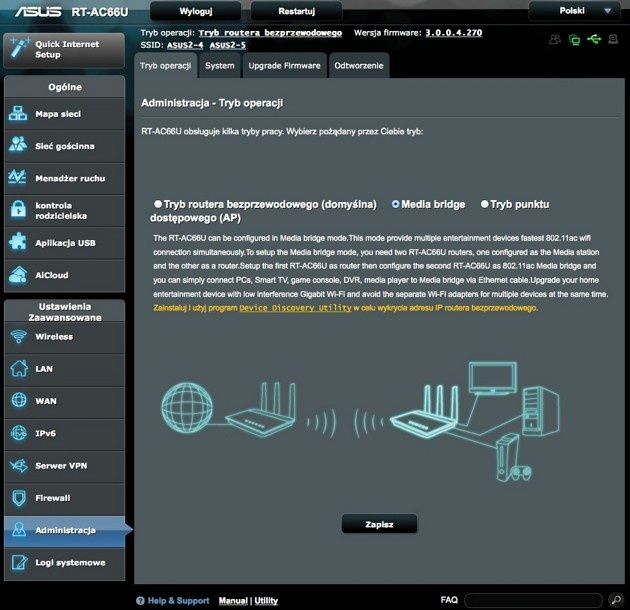Click the green USB status icon
This screenshot has width=630, height=610.
tap(594, 39)
